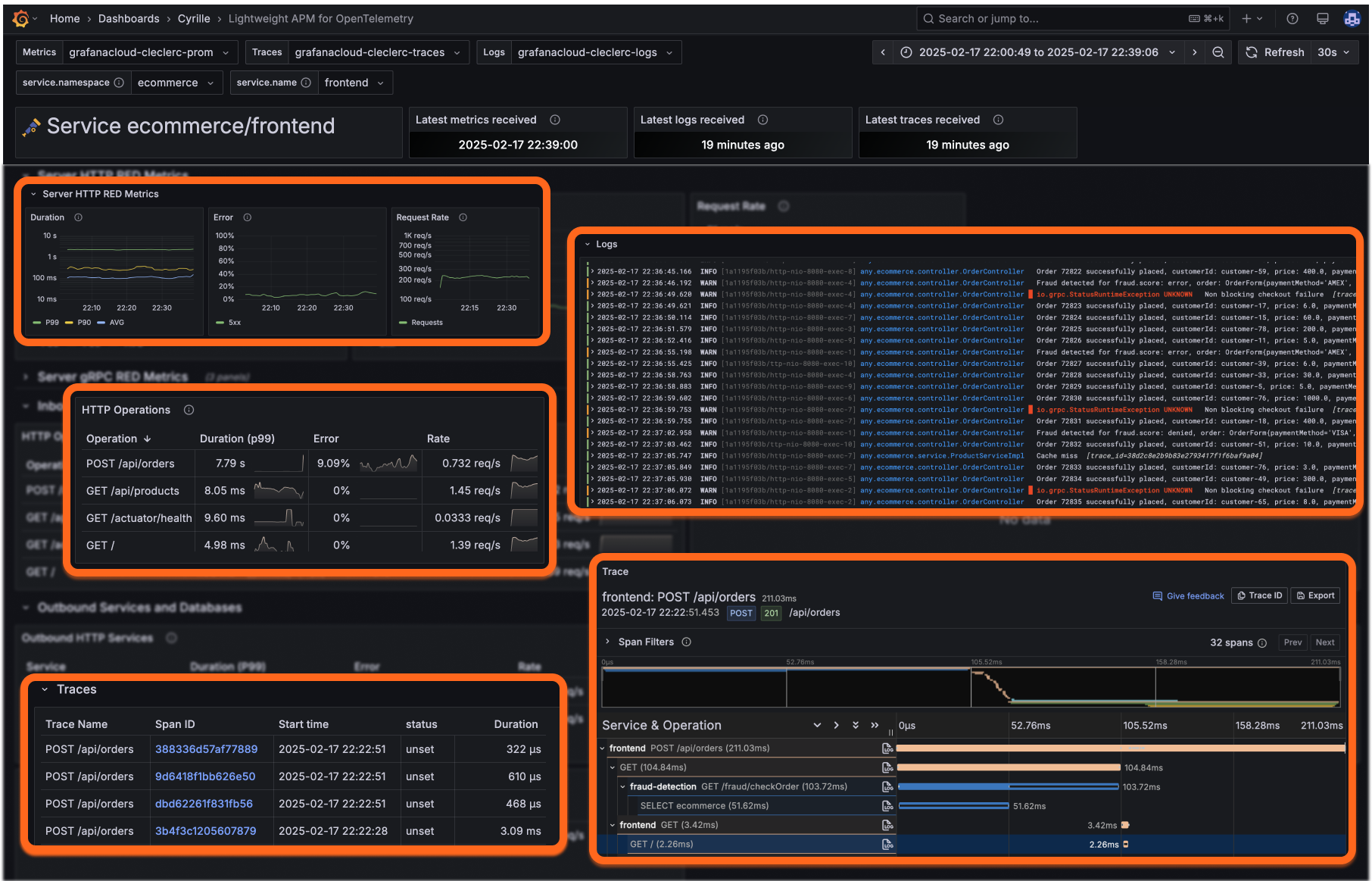Expand the Span Filters section
The height and width of the screenshot is (881, 1372).
607,642
